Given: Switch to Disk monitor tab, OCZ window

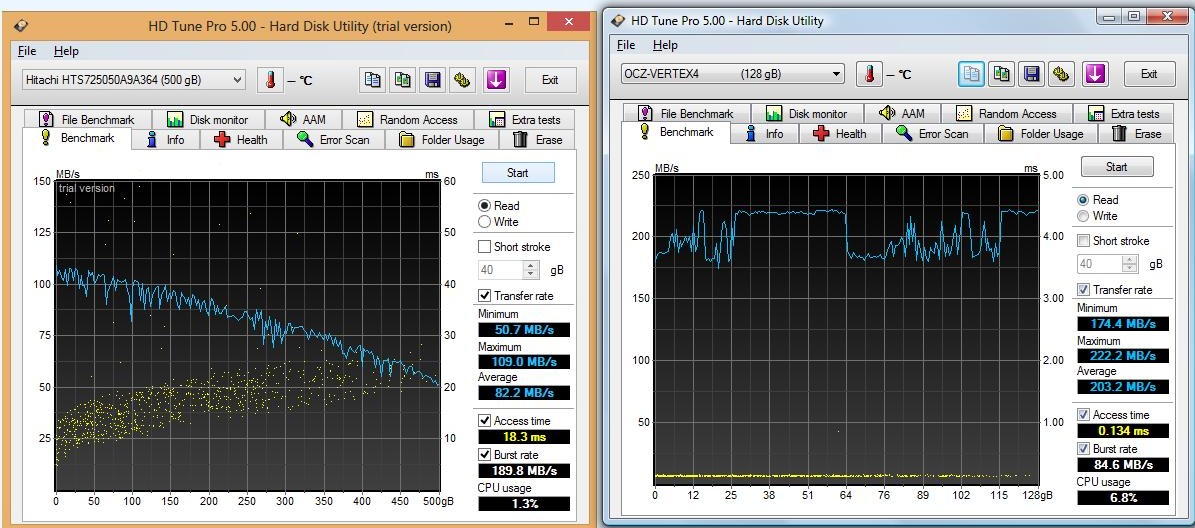Looking at the screenshot, I should [807, 114].
